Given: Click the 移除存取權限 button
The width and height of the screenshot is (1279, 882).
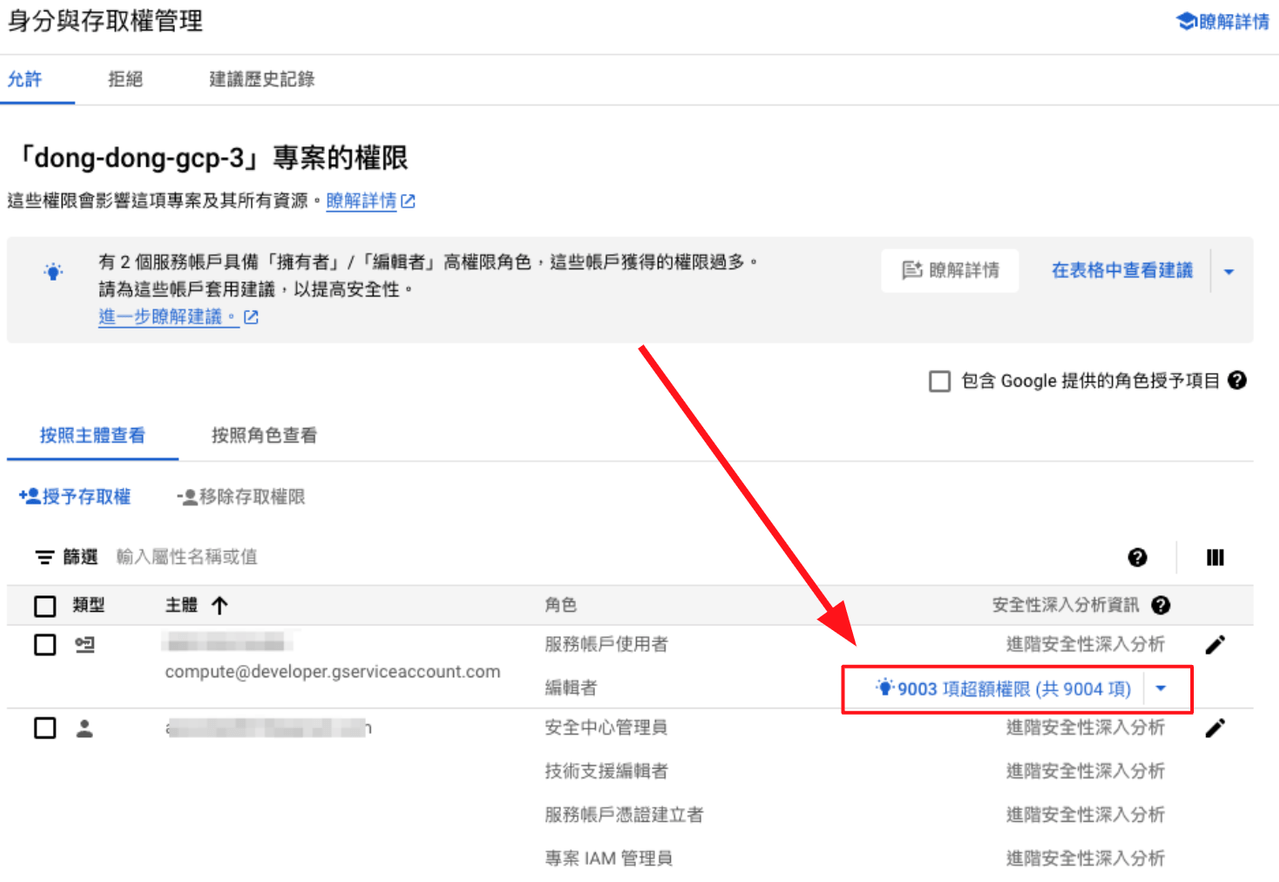Looking at the screenshot, I should (241, 497).
